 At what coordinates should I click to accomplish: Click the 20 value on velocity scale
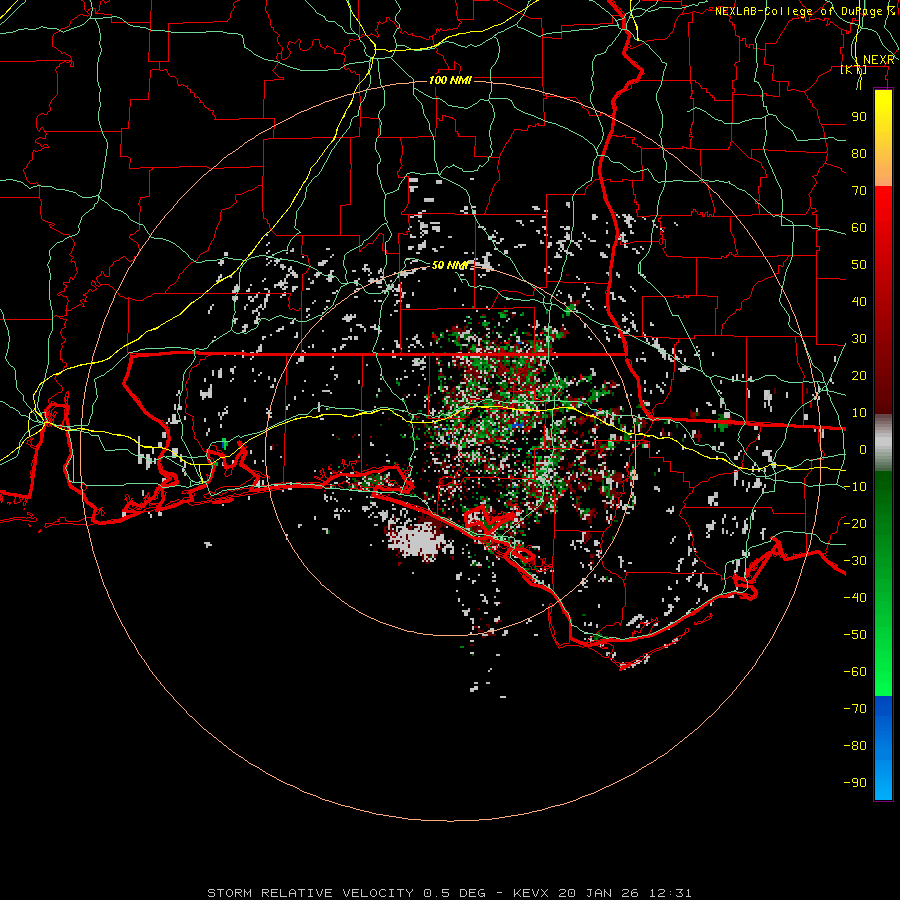[859, 375]
